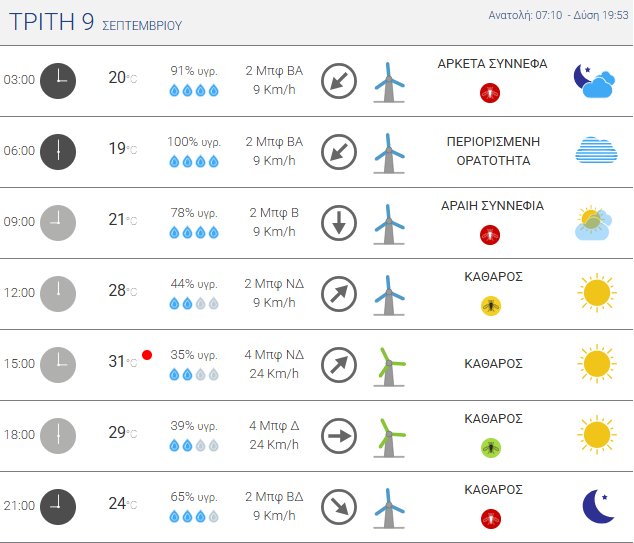Click the moon and cloud icon at 03:00
The width and height of the screenshot is (634, 543).
(x=594, y=81)
